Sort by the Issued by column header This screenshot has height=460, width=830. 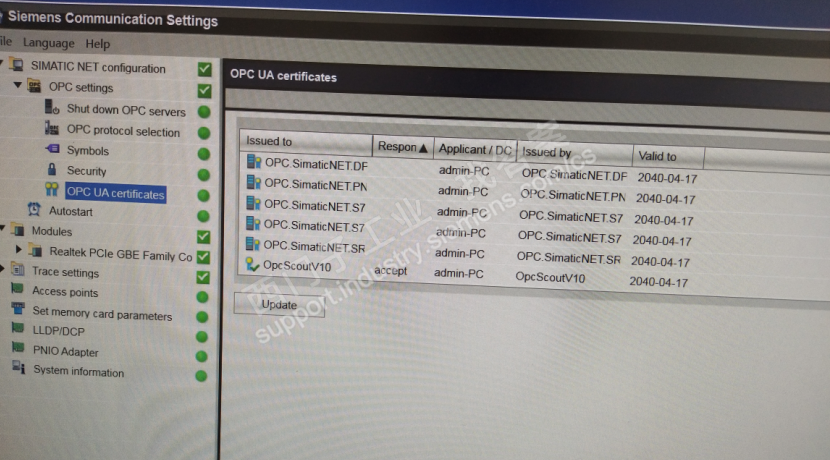tap(574, 154)
